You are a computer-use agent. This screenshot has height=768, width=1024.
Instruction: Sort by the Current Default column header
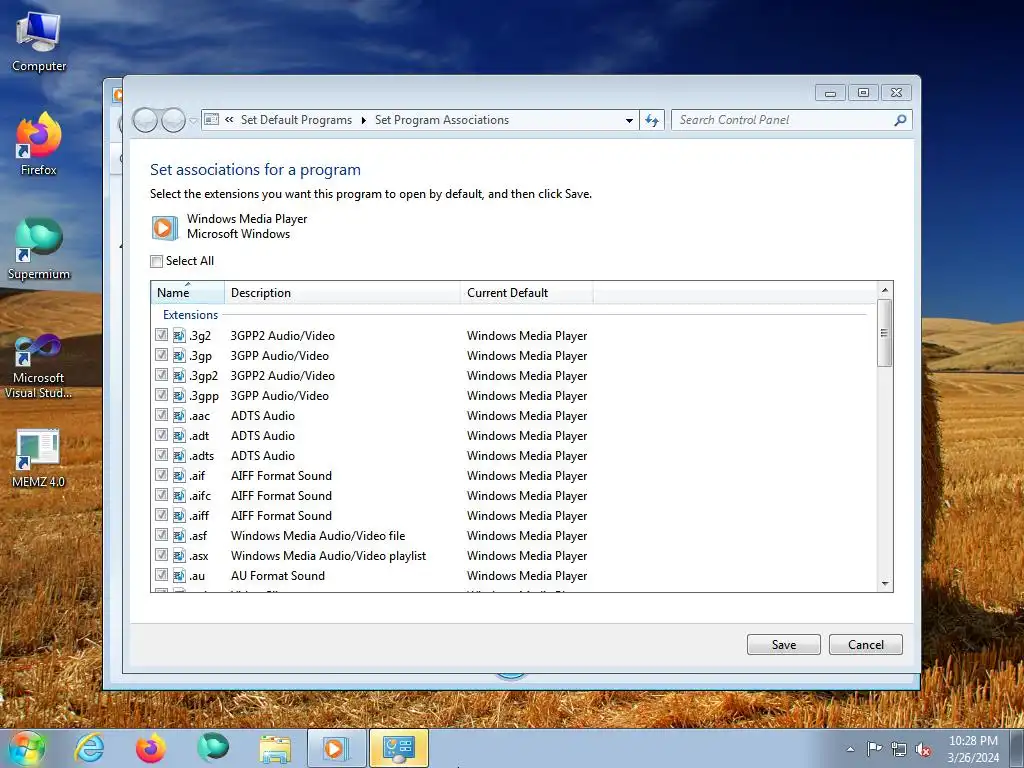[527, 293]
